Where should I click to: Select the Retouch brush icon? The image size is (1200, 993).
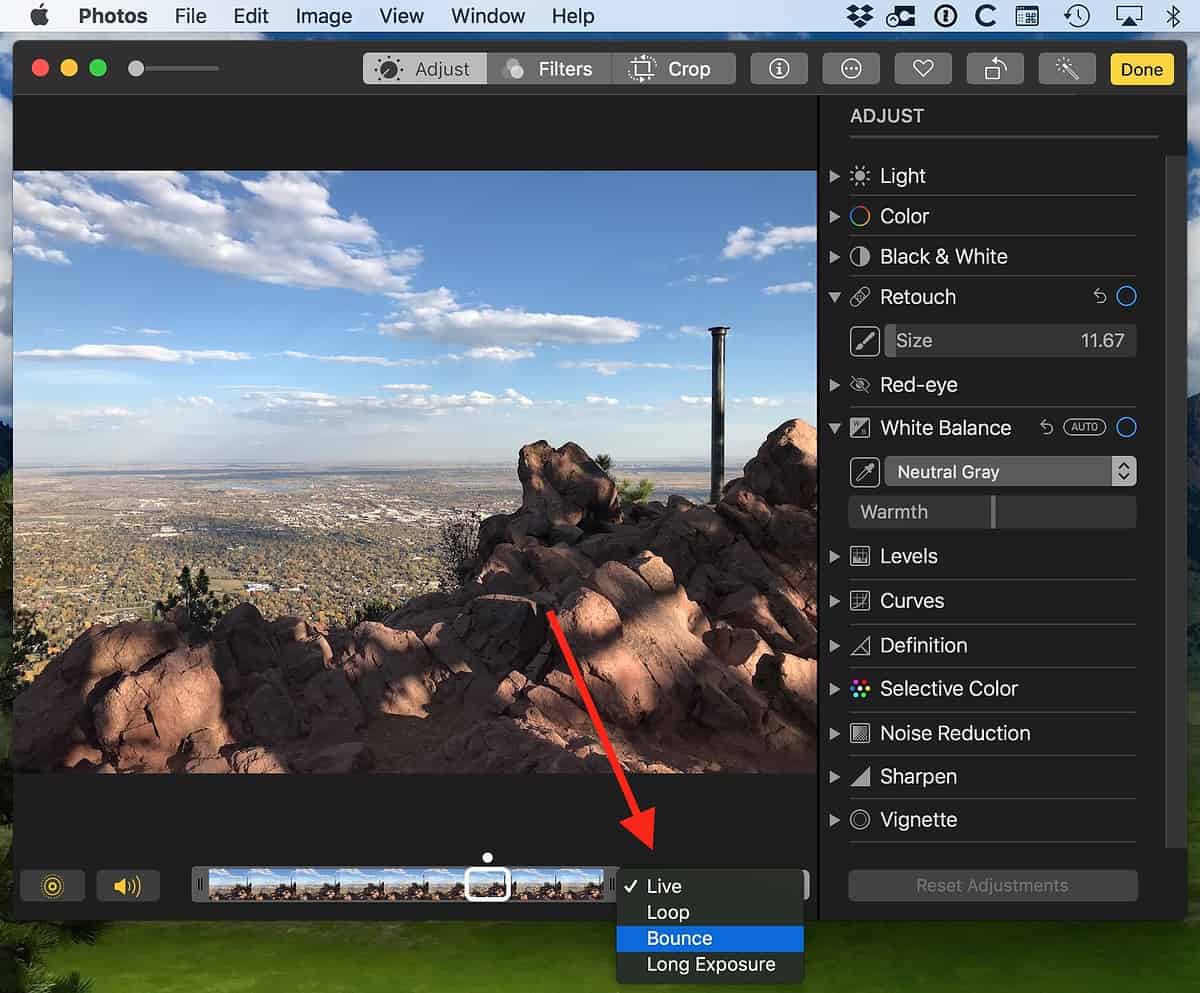click(x=865, y=341)
